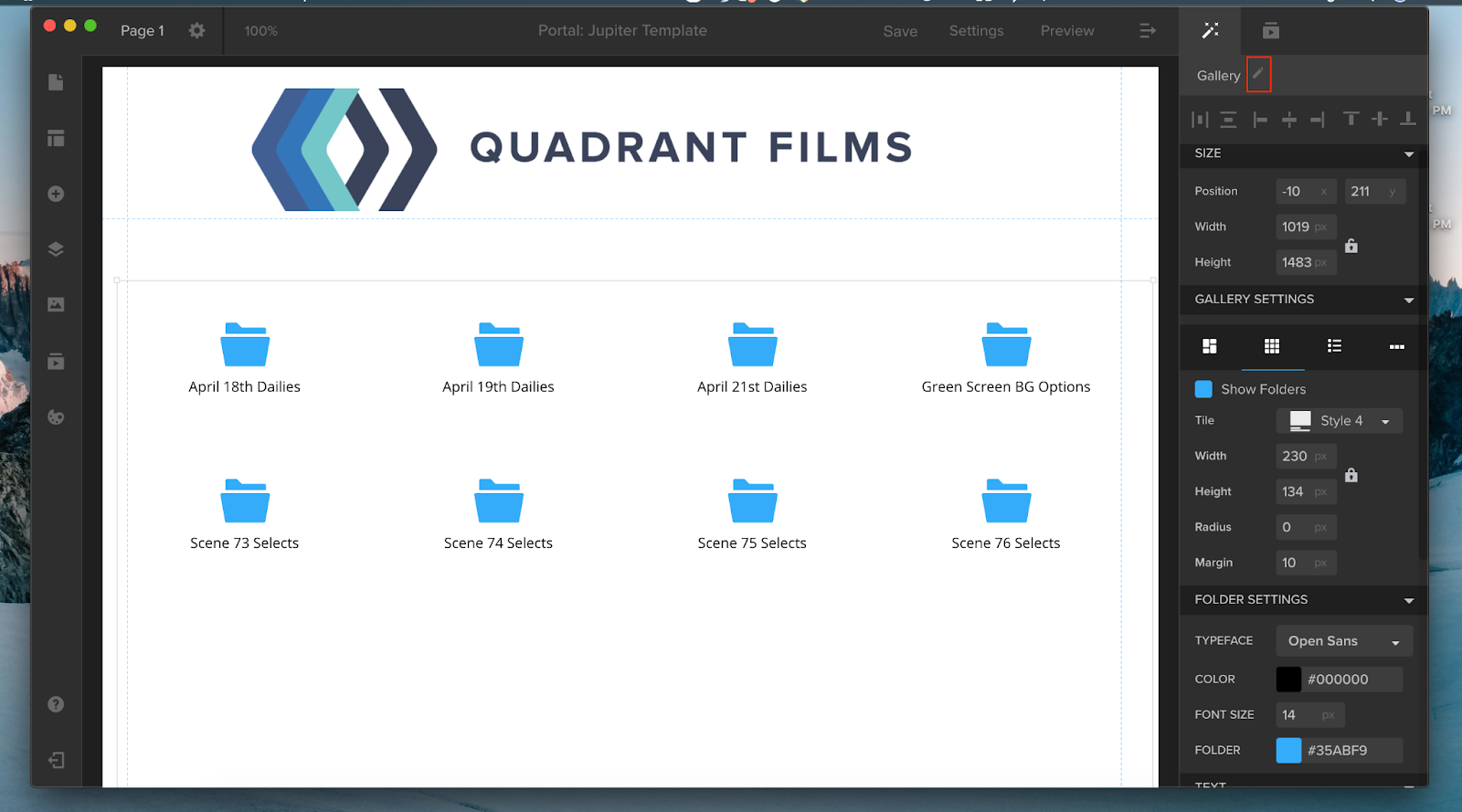Select the mosaic gallery layout tab
The height and width of the screenshot is (812, 1462).
point(1210,346)
